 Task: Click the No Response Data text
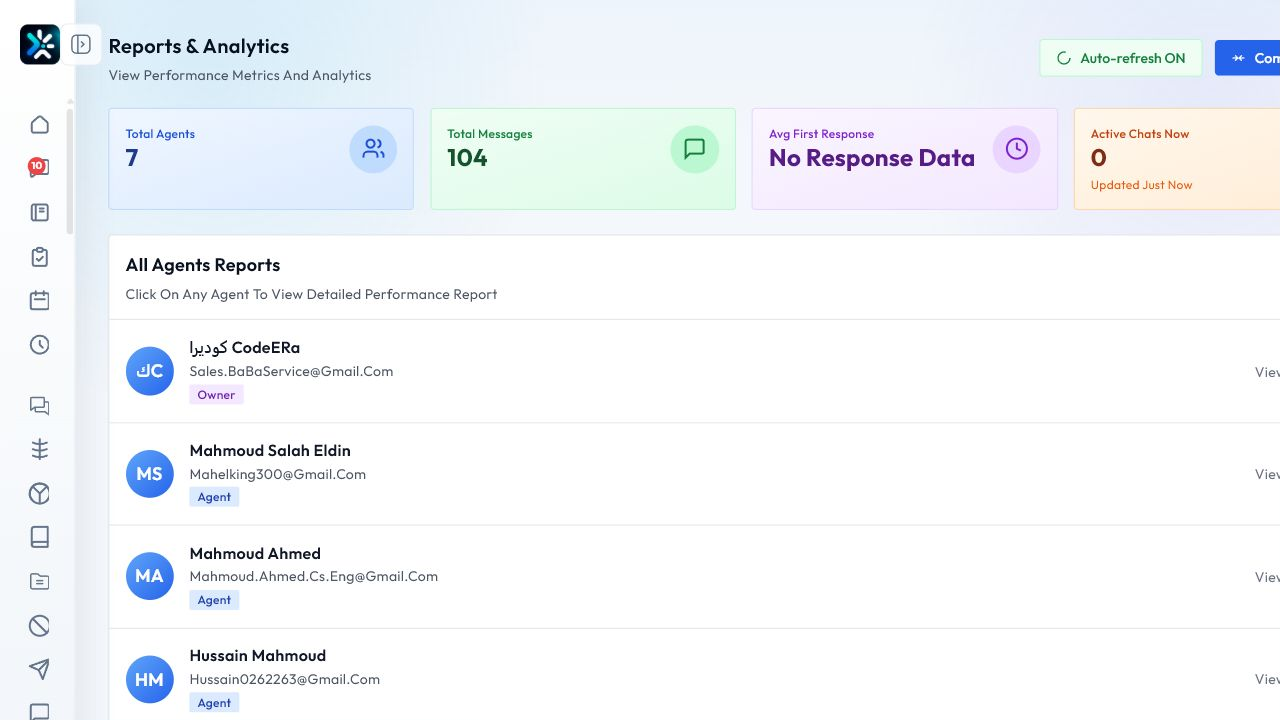872,158
